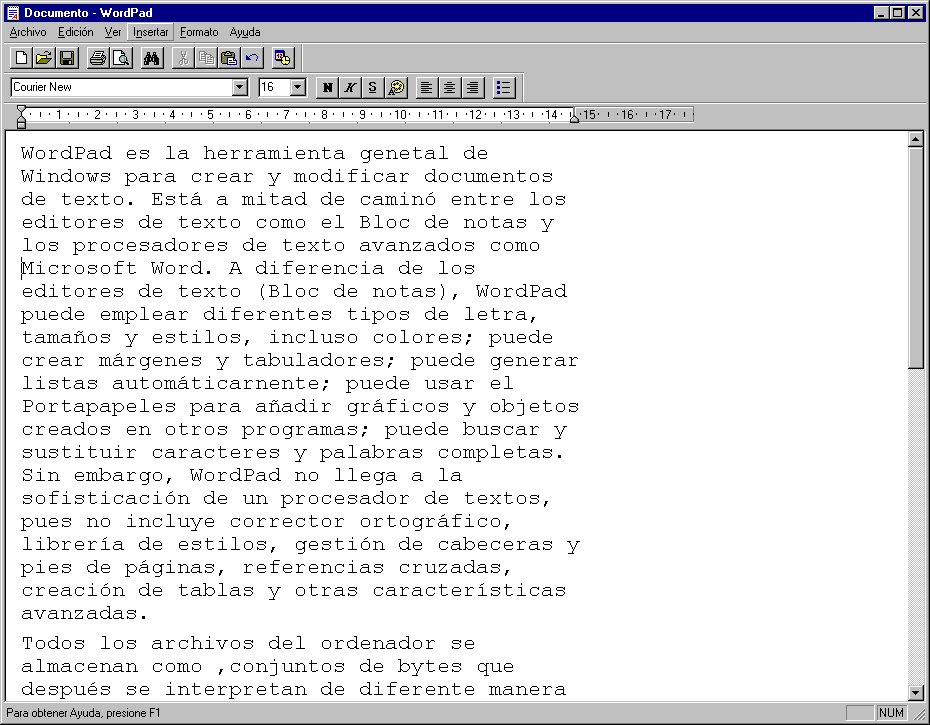Click the vertical scrollbar thumb
The width and height of the screenshot is (930, 725).
(915, 257)
